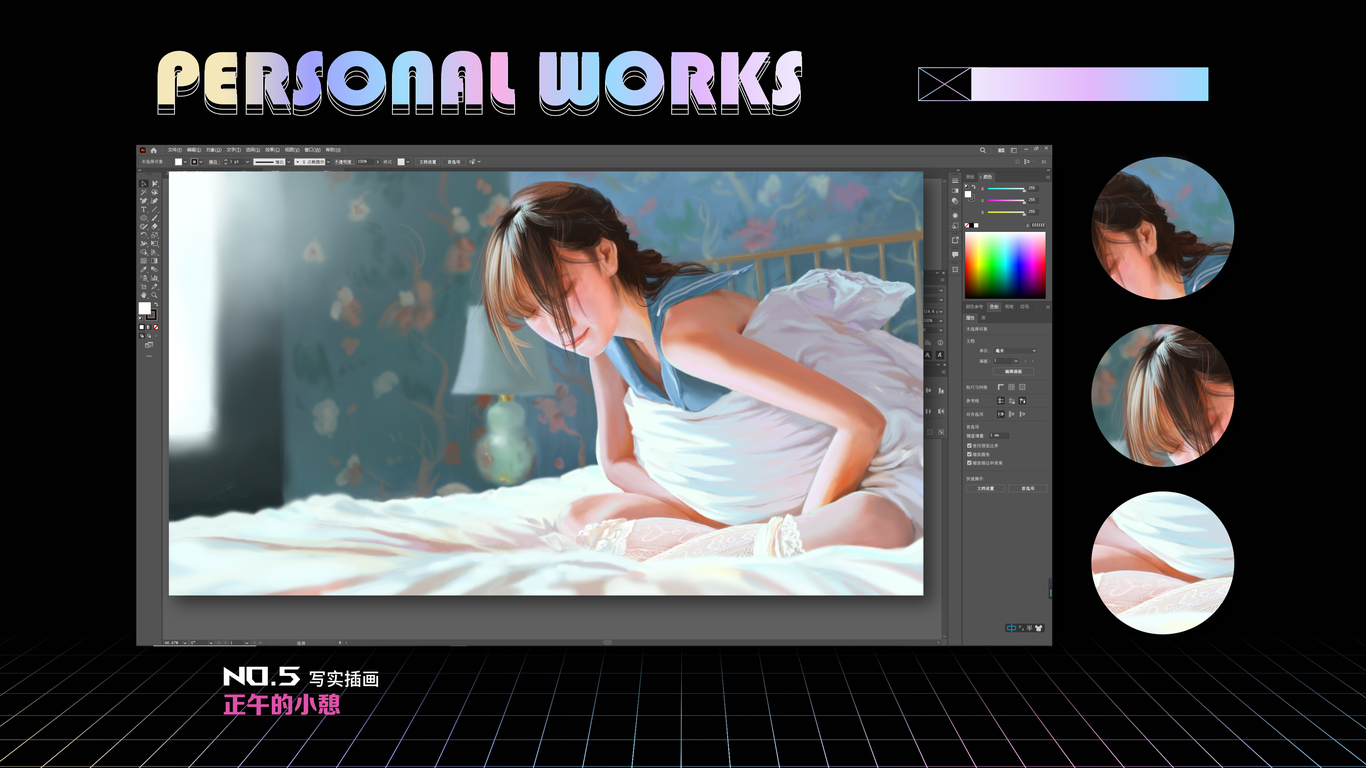This screenshot has width=1366, height=768.
Task: Open the Comments speech-bubble panel icon
Action: coord(955,254)
